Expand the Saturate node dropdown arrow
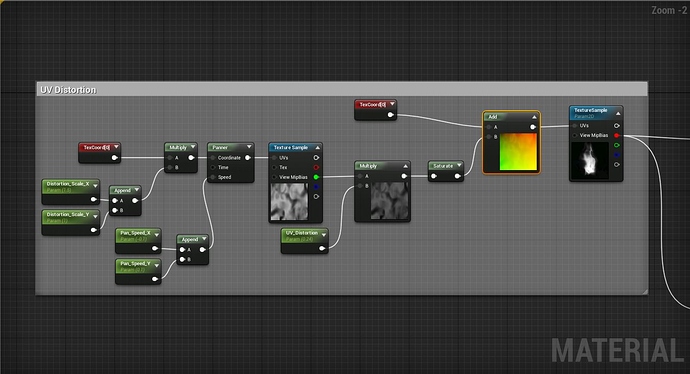The width and height of the screenshot is (690, 374). tap(459, 165)
